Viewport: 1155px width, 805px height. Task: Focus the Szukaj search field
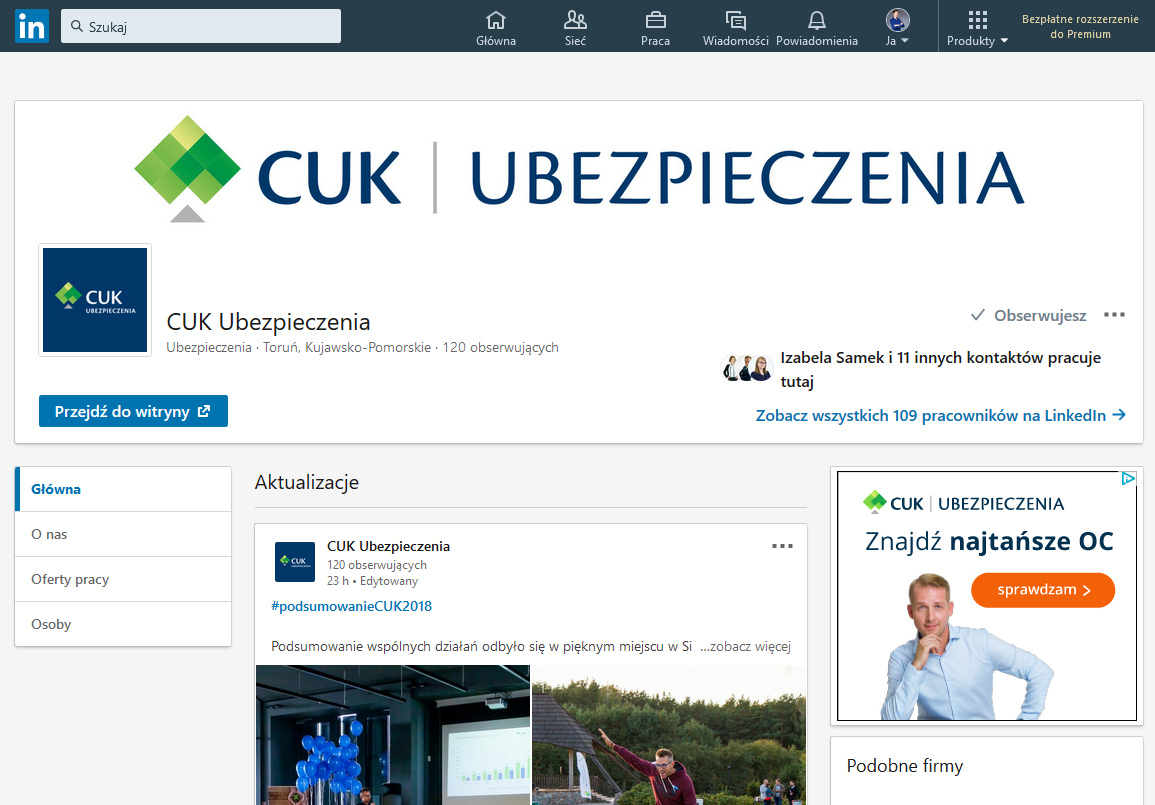point(201,27)
